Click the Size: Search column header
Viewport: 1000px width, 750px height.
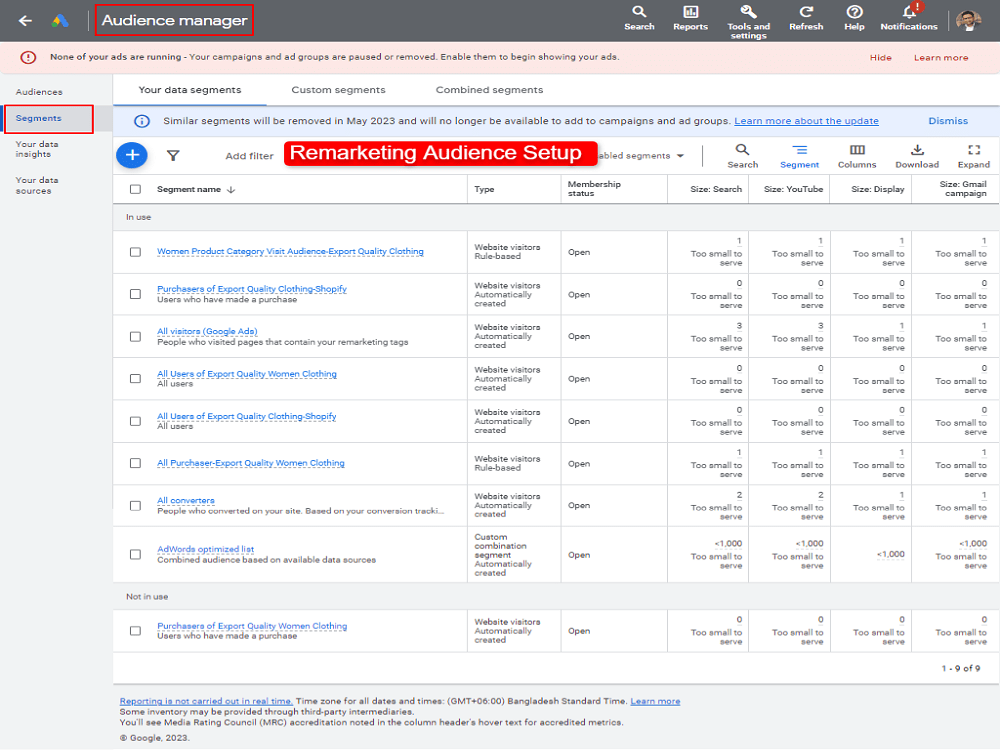point(716,189)
